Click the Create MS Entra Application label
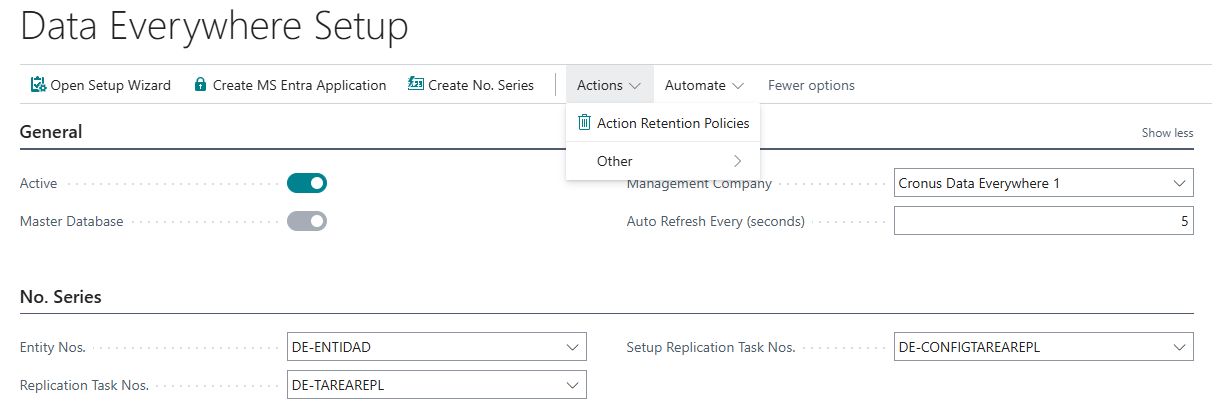The width and height of the screenshot is (1212, 414). 299,85
